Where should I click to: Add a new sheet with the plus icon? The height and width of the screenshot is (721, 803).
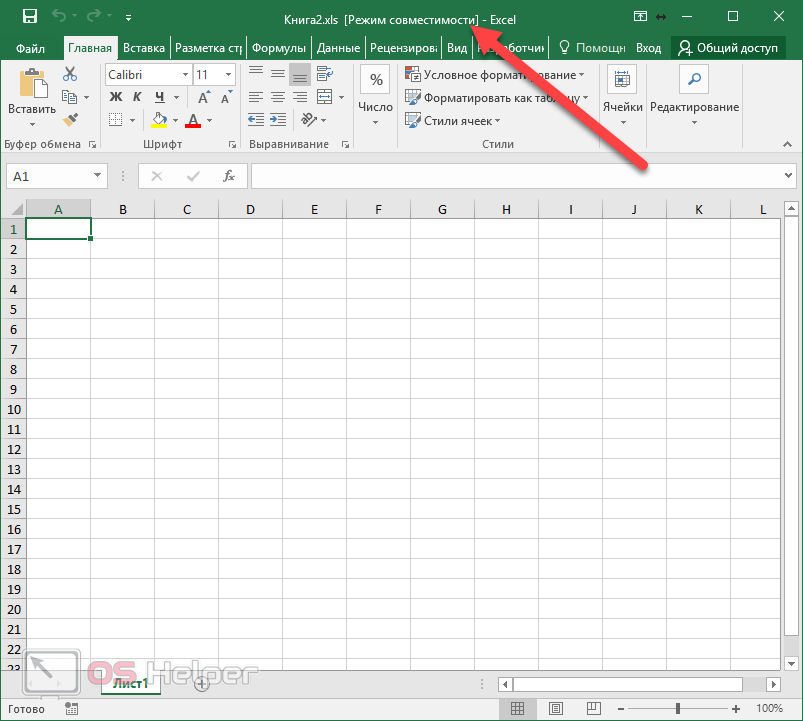[201, 684]
